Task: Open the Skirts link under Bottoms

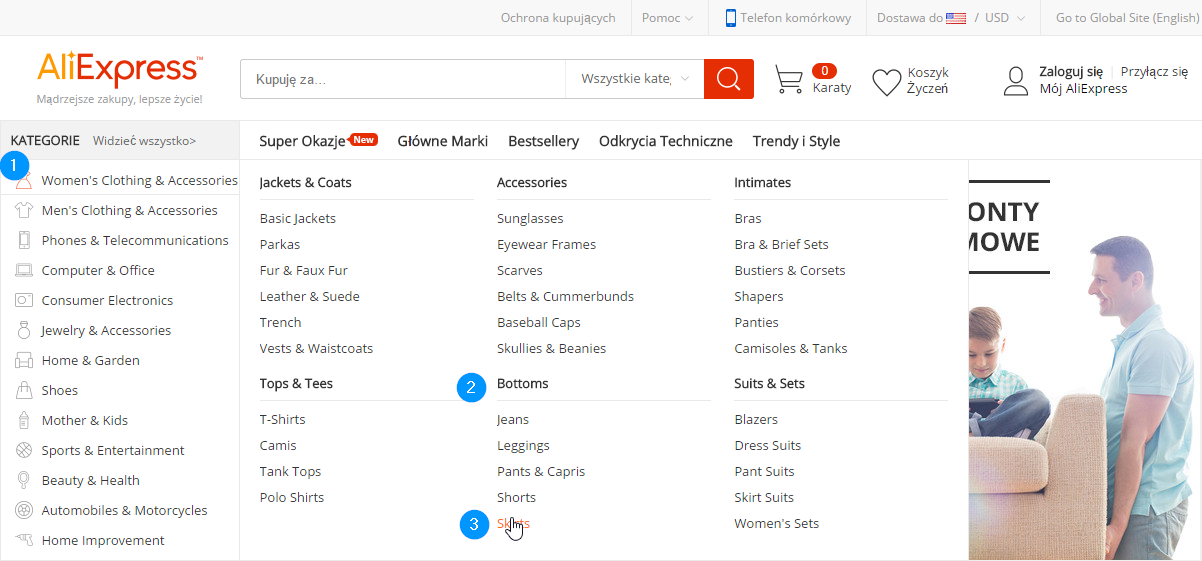Action: click(513, 523)
